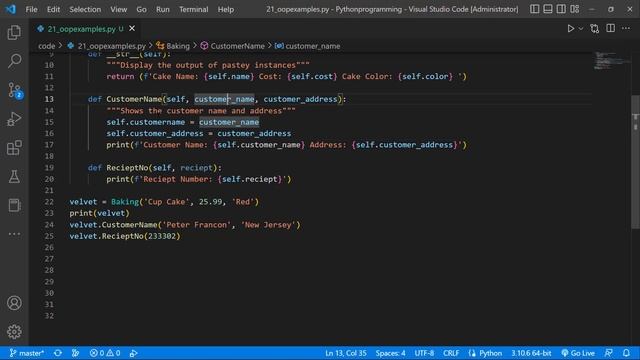This screenshot has height=360, width=640.
Task: Open the File menu
Action: click(31, 9)
